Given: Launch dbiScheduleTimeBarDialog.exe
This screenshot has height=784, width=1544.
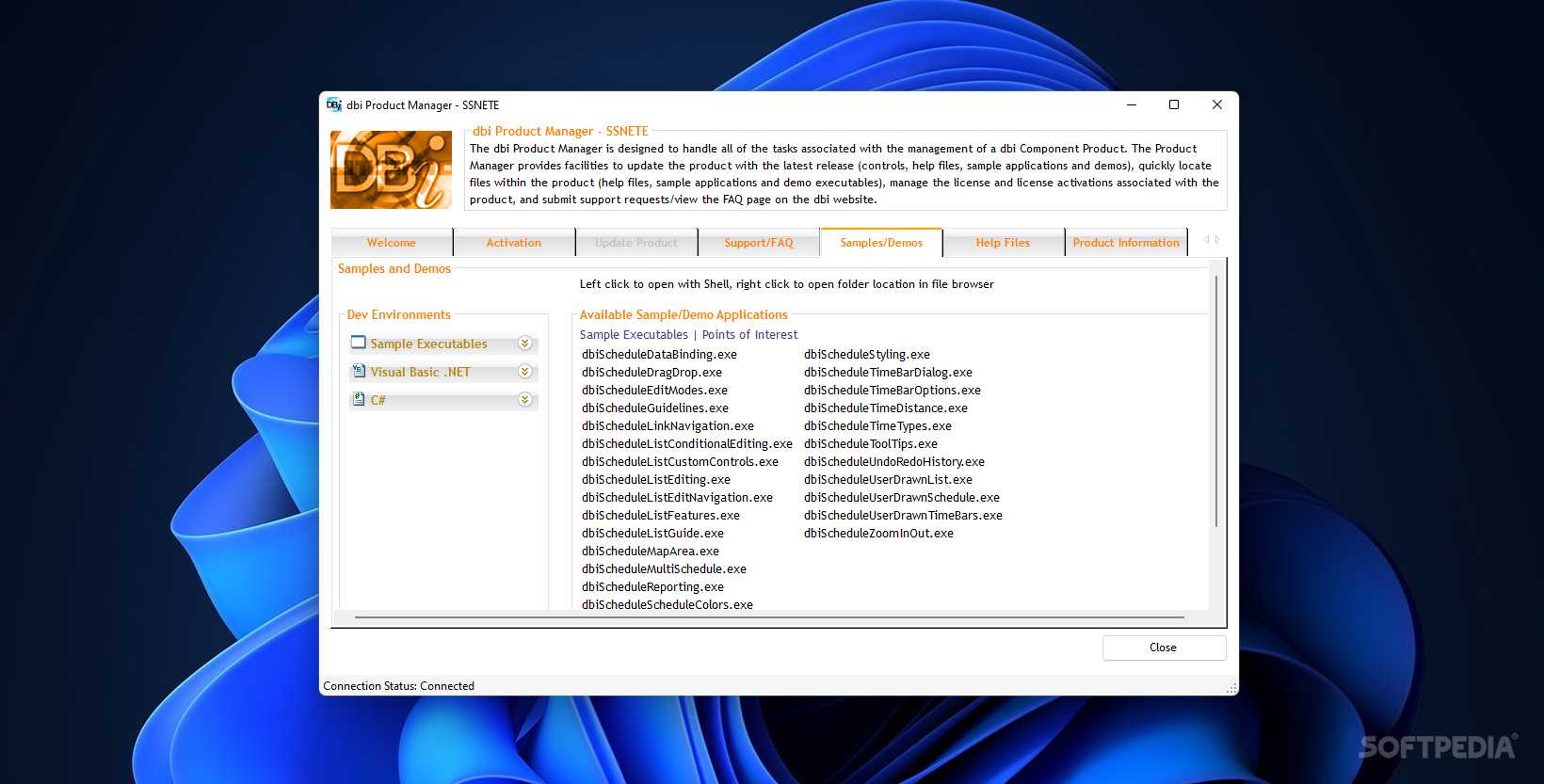Looking at the screenshot, I should pyautogui.click(x=888, y=373).
